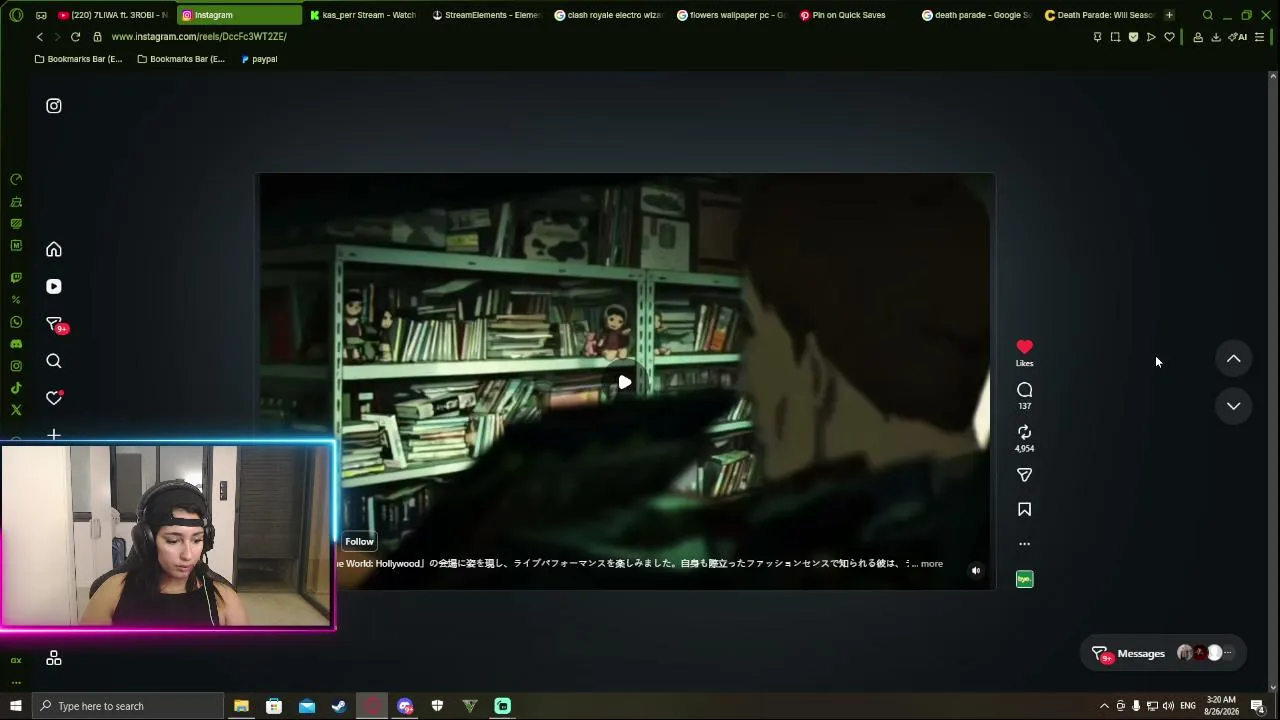Open the taskbar clock showing 3:20 AM
The width and height of the screenshot is (1280, 720).
1221,706
